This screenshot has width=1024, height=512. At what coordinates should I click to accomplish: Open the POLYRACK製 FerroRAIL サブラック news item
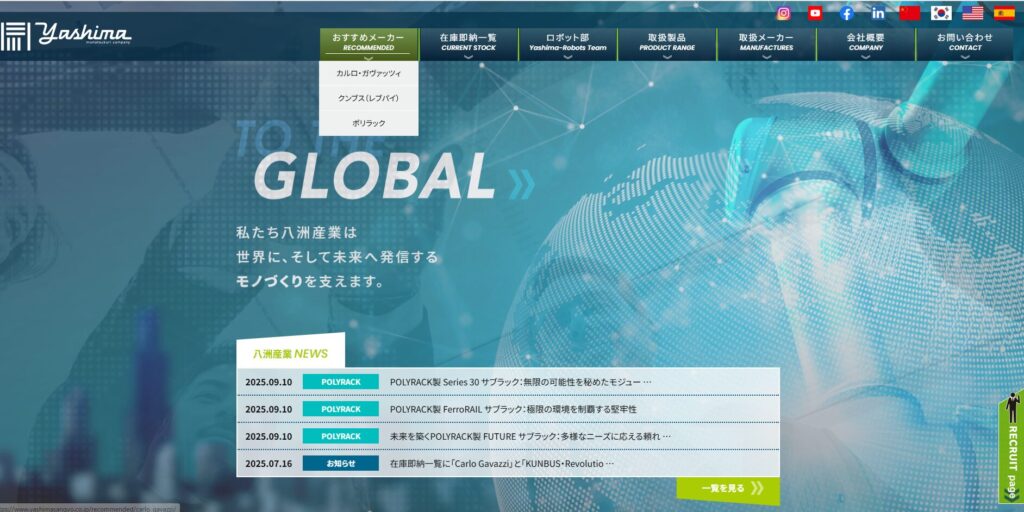click(x=513, y=409)
